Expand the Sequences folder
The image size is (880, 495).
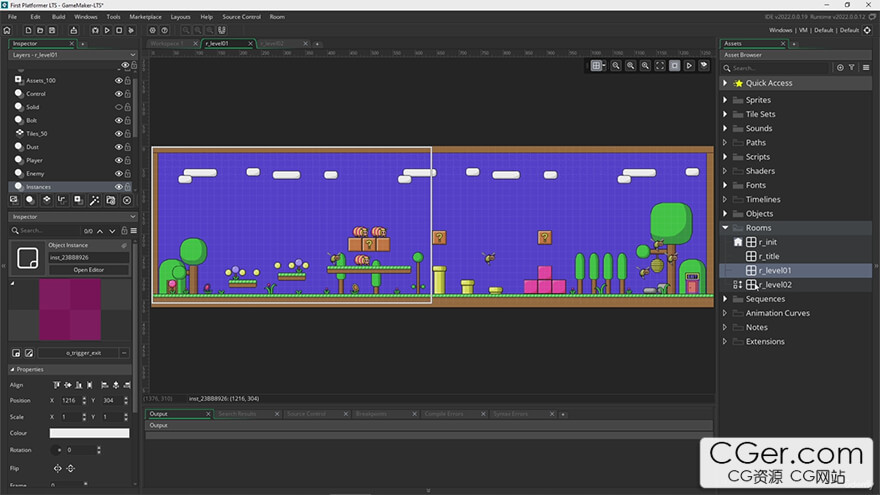coord(725,299)
